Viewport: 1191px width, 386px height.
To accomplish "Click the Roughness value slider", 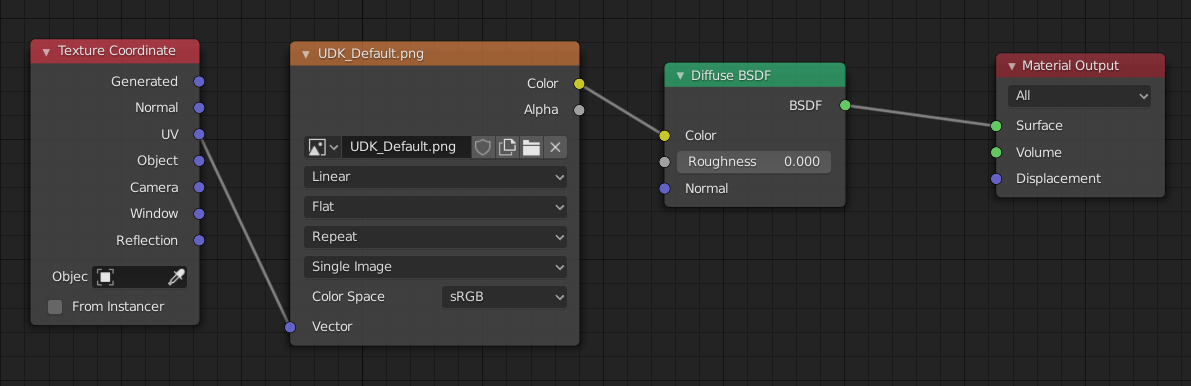I will 754,162.
